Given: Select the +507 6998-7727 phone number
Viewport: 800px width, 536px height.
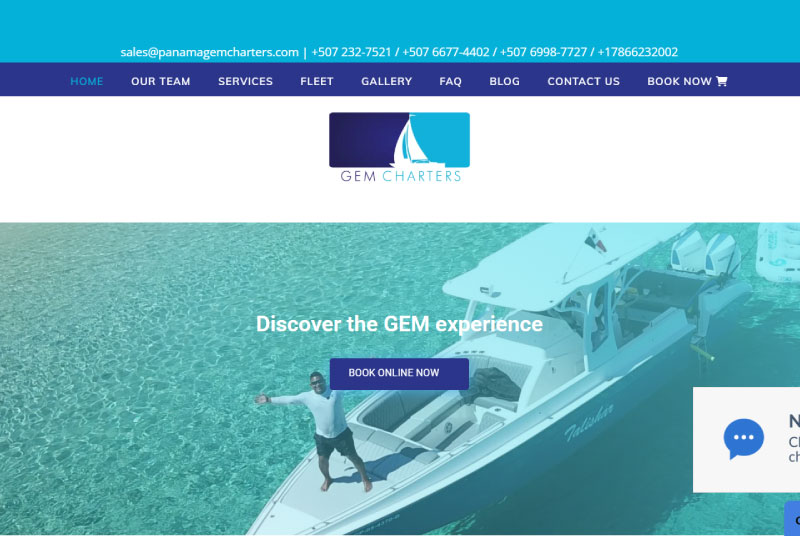Looking at the screenshot, I should pos(543,52).
